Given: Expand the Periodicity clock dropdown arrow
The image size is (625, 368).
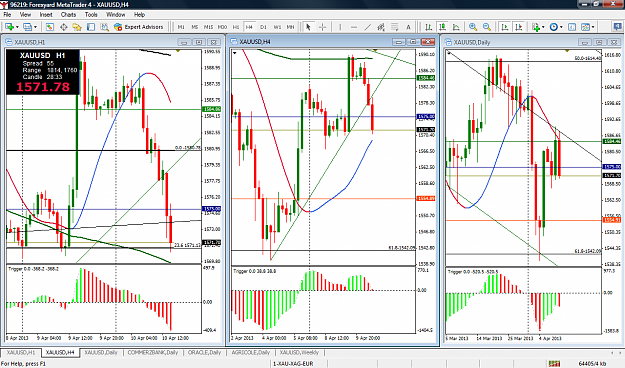Looking at the screenshot, I should (x=561, y=27).
